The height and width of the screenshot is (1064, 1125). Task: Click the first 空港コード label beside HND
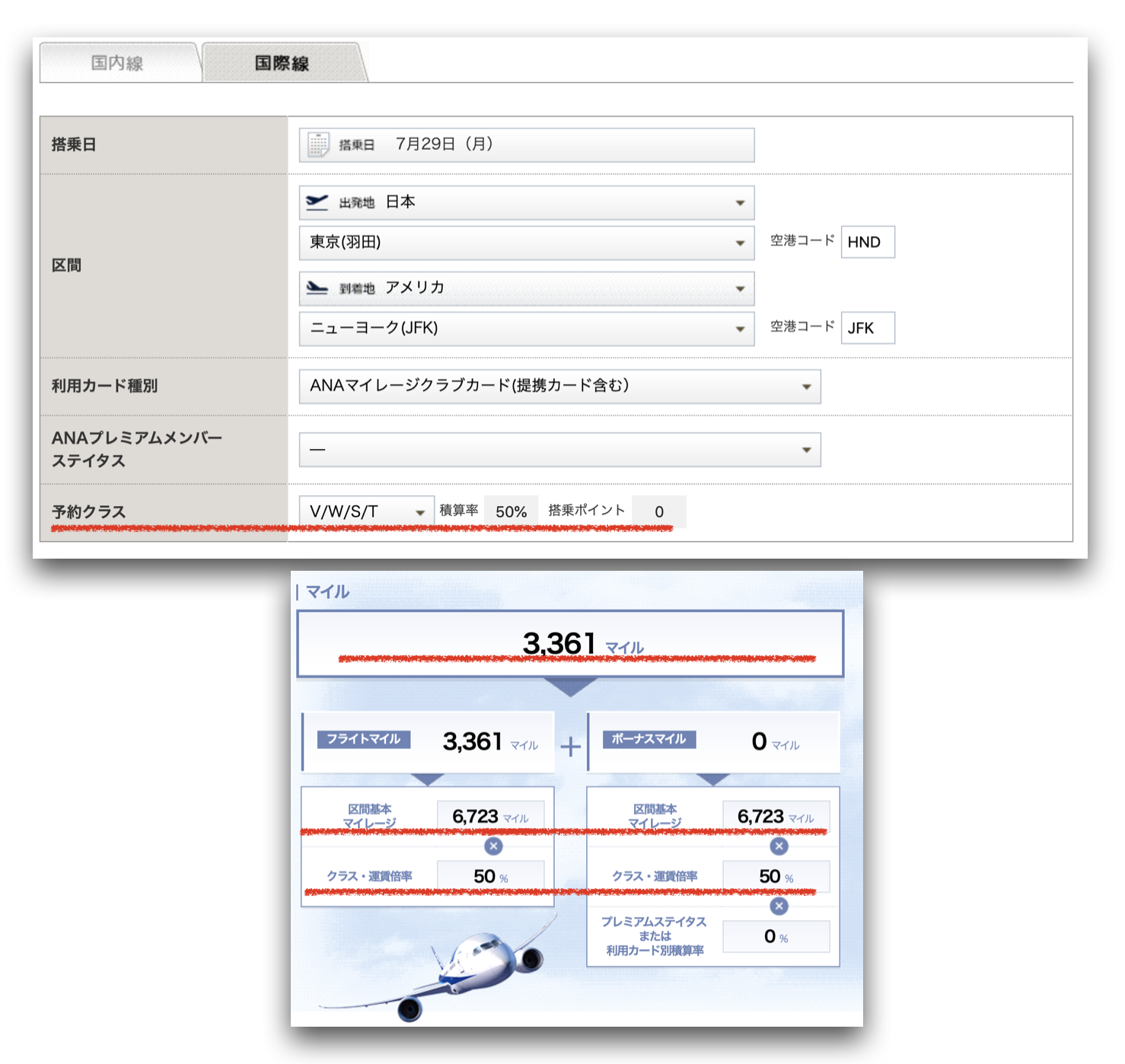[x=802, y=241]
